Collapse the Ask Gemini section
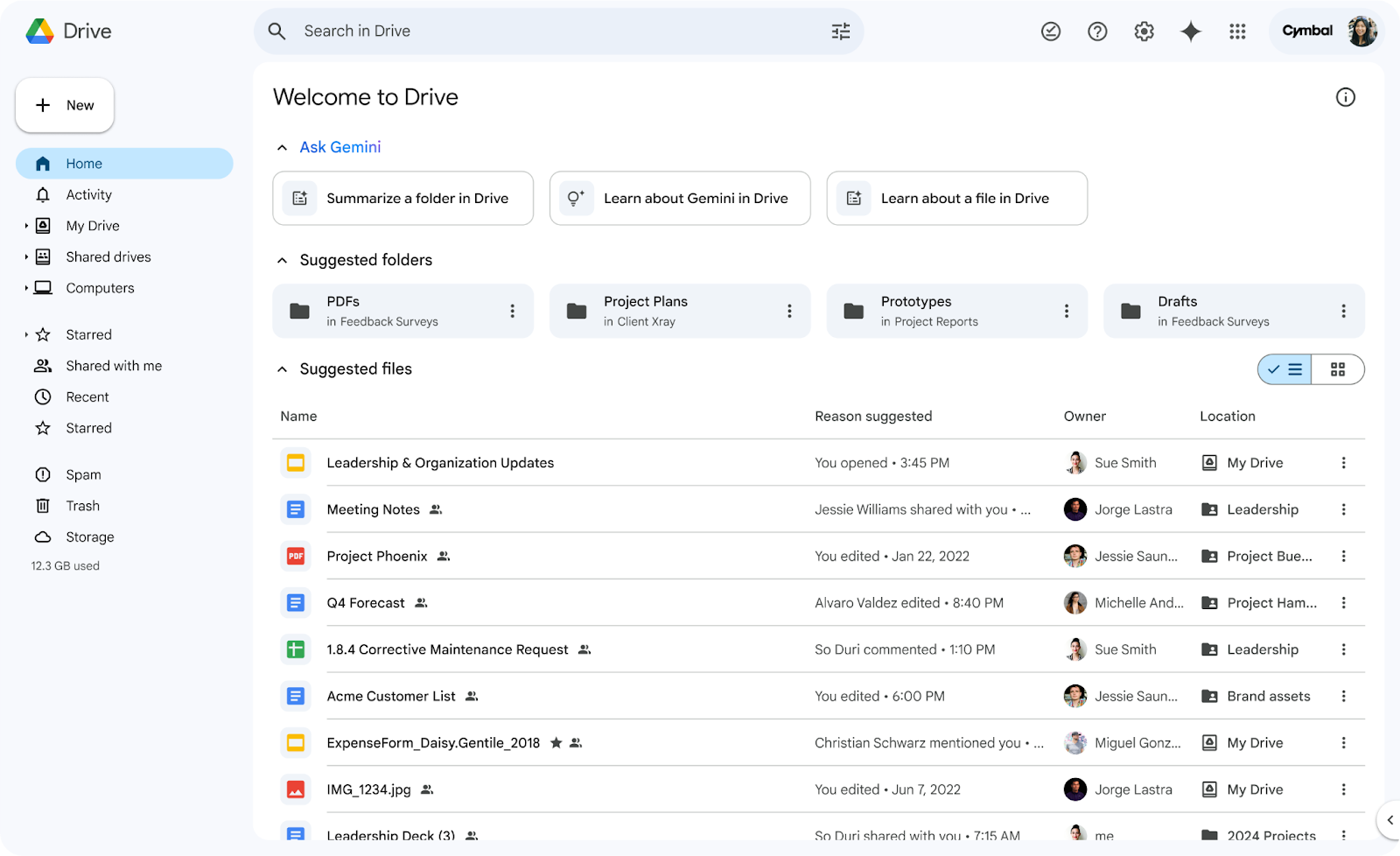The image size is (1400, 856). click(282, 146)
